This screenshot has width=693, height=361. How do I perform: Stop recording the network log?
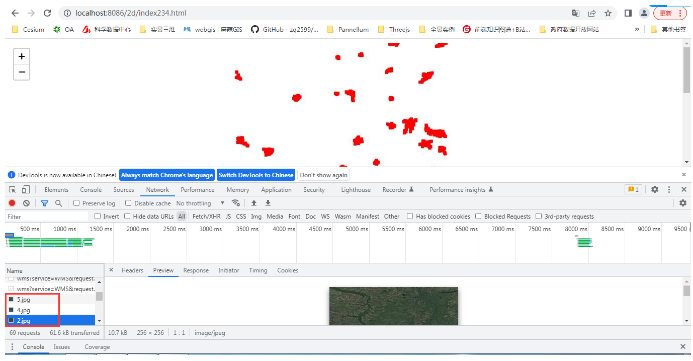[12, 203]
